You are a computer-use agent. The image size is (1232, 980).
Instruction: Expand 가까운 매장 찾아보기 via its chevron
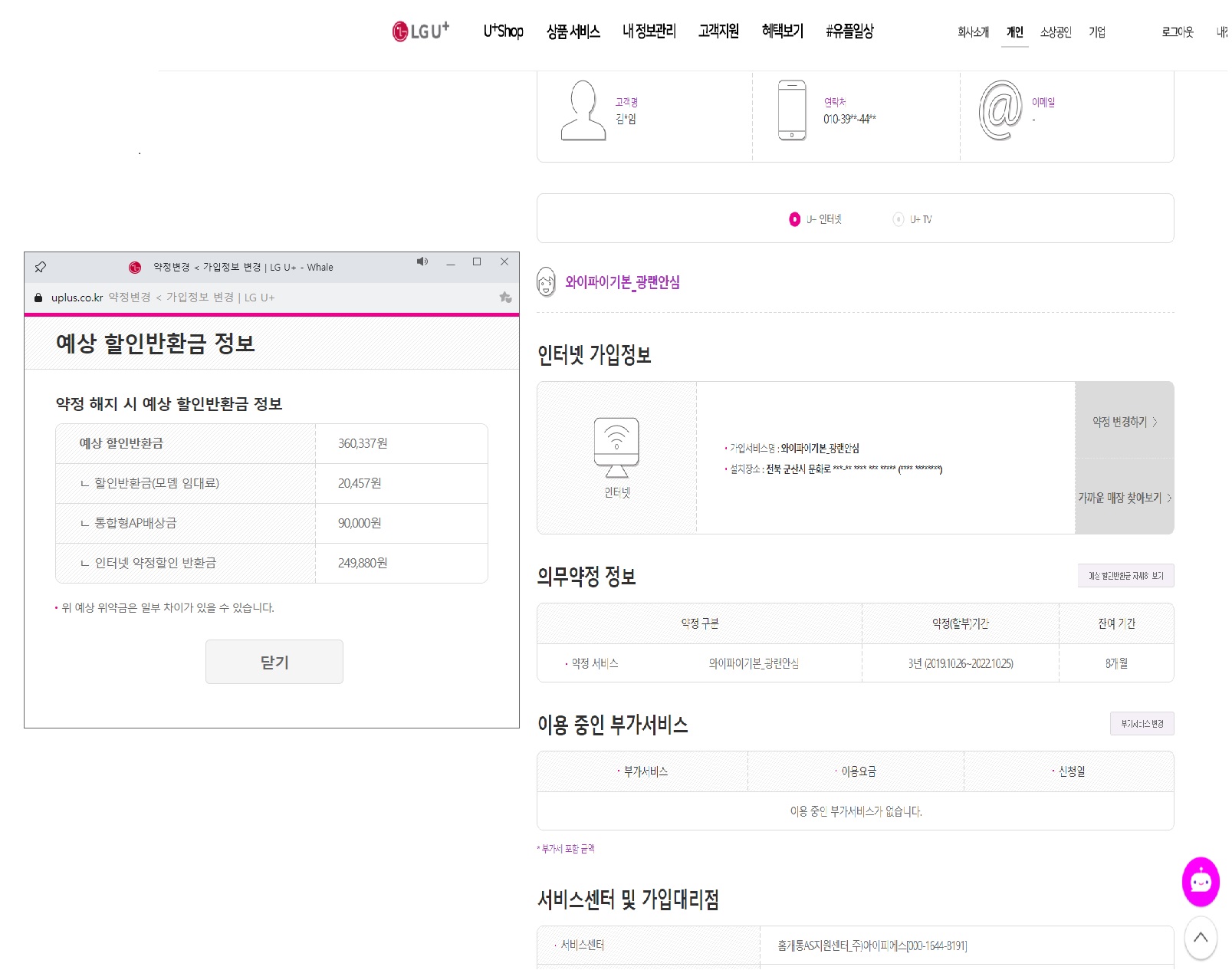click(x=1170, y=497)
